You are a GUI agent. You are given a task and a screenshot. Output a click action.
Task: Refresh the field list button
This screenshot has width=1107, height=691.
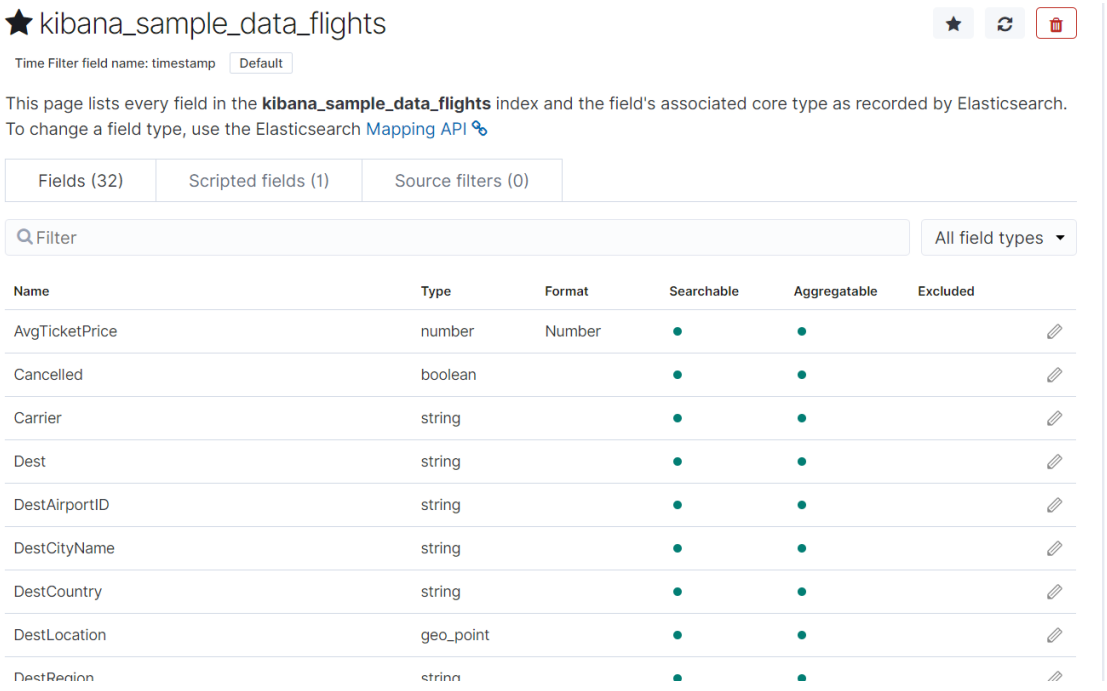(x=1004, y=24)
